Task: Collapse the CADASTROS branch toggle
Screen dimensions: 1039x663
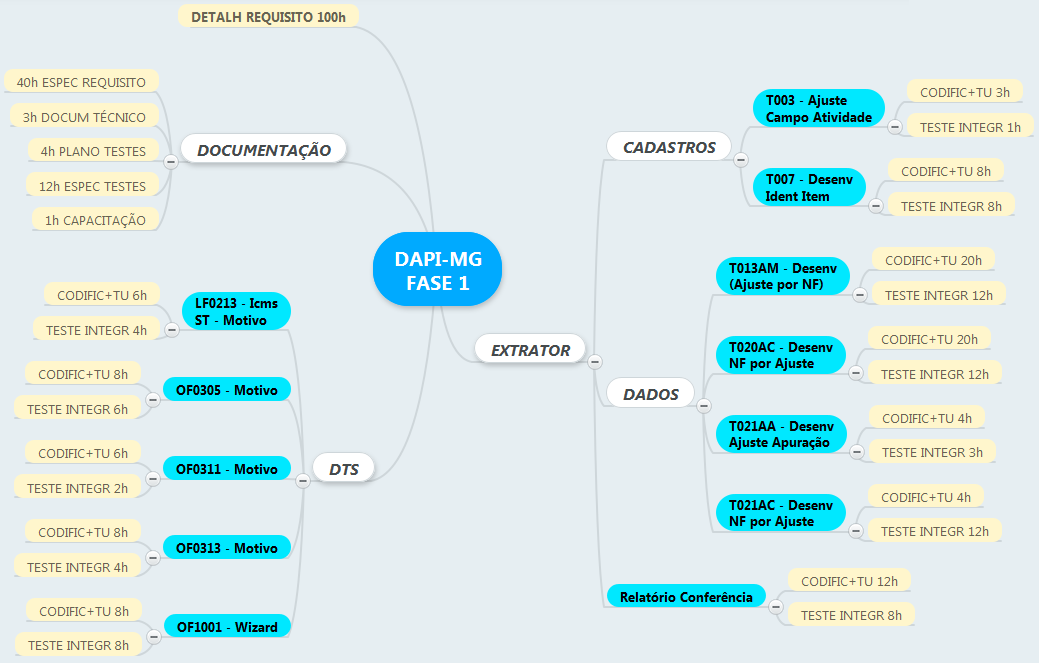Action: (x=741, y=160)
